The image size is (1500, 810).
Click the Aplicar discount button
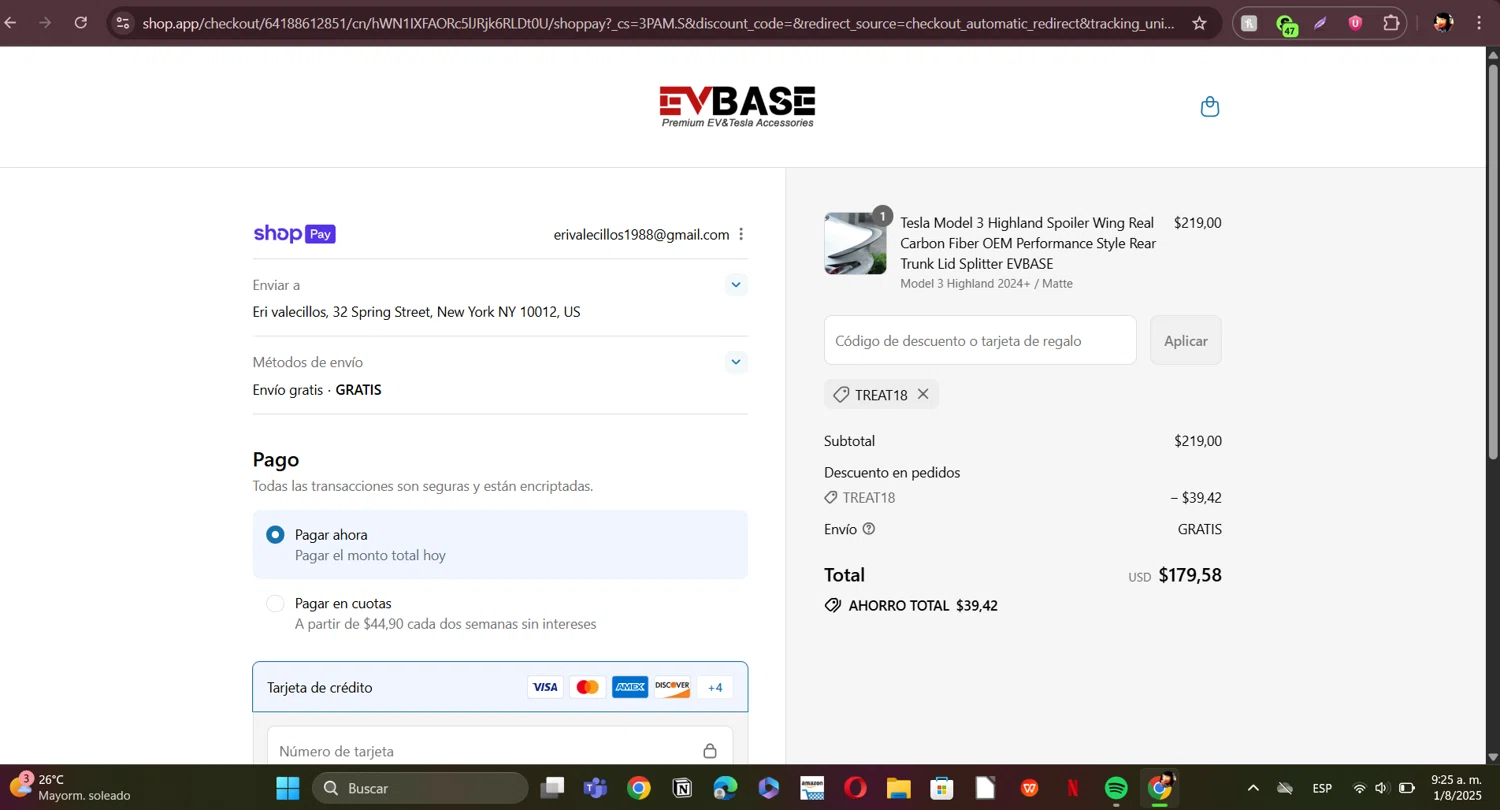1186,340
